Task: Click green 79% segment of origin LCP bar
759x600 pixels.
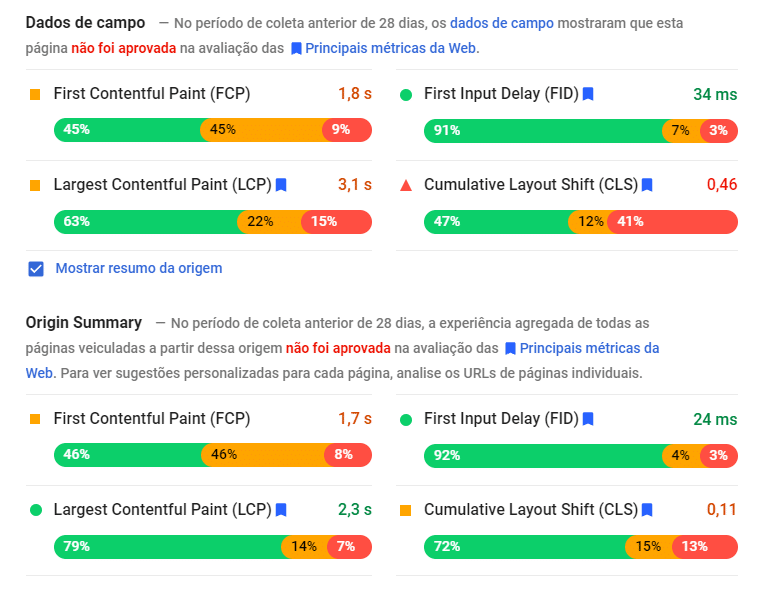Action: [166, 546]
